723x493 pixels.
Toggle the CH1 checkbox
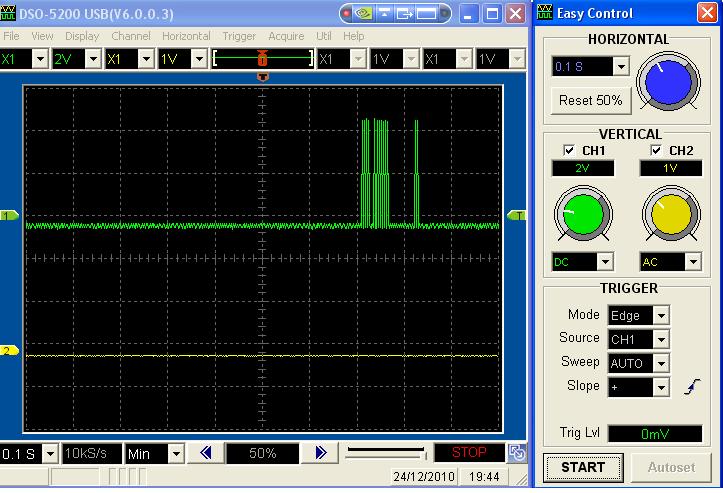[570, 151]
